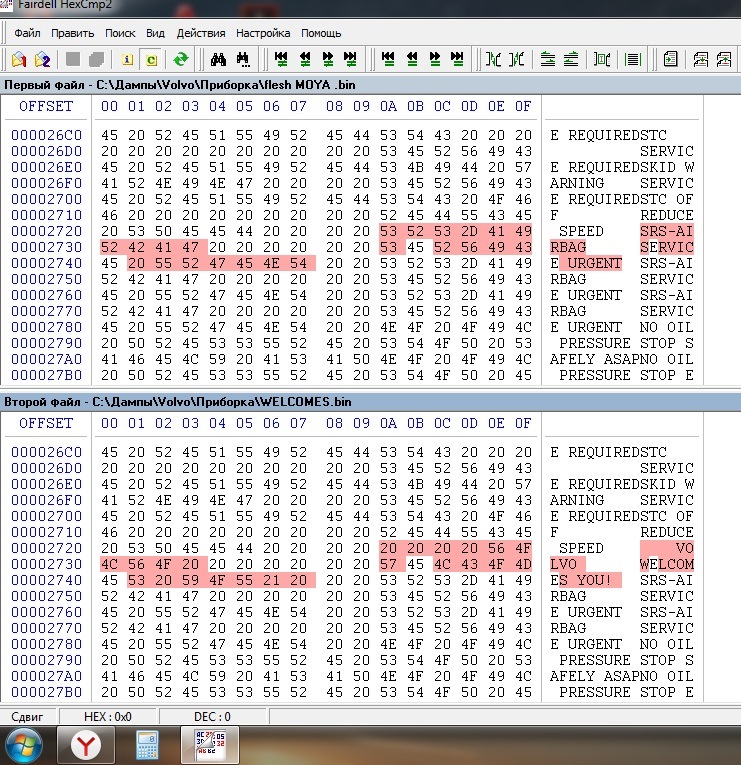Open Calculator from the taskbar

pyautogui.click(x=147, y=745)
